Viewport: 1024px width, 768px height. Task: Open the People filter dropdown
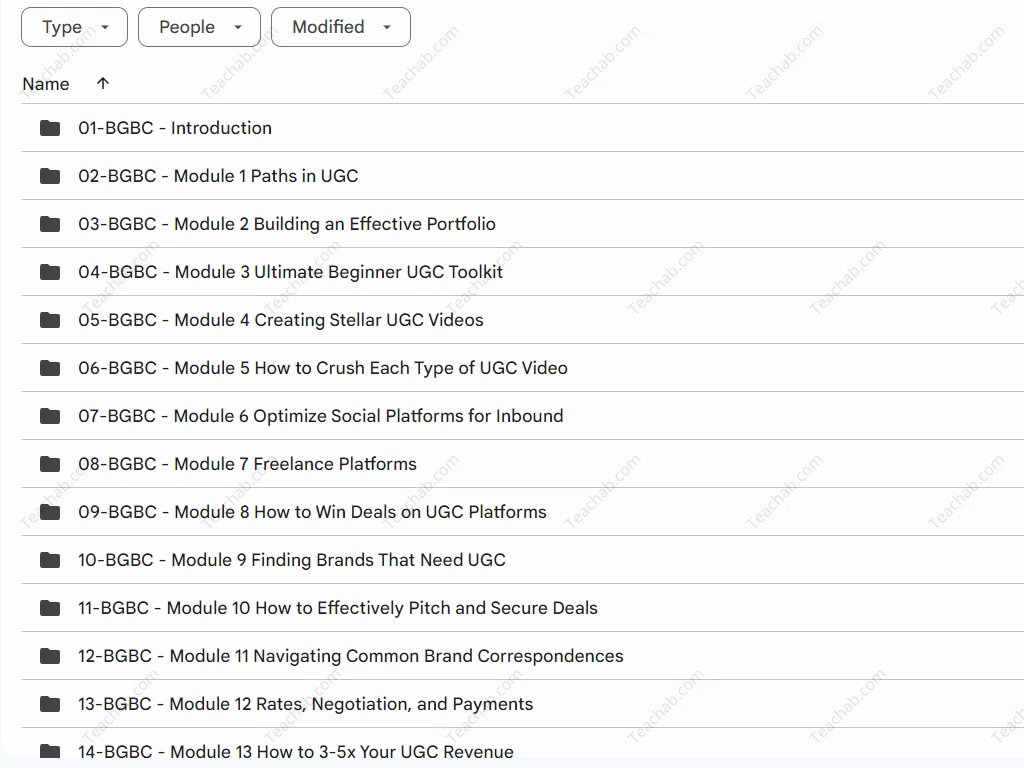pyautogui.click(x=199, y=27)
